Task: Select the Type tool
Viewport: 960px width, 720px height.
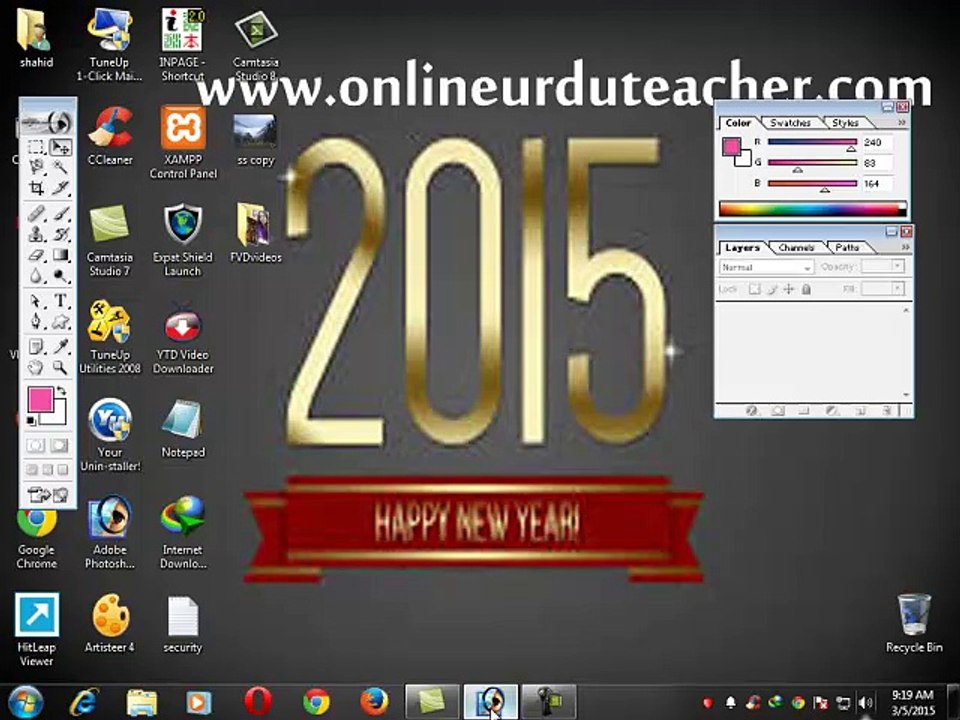Action: click(61, 301)
